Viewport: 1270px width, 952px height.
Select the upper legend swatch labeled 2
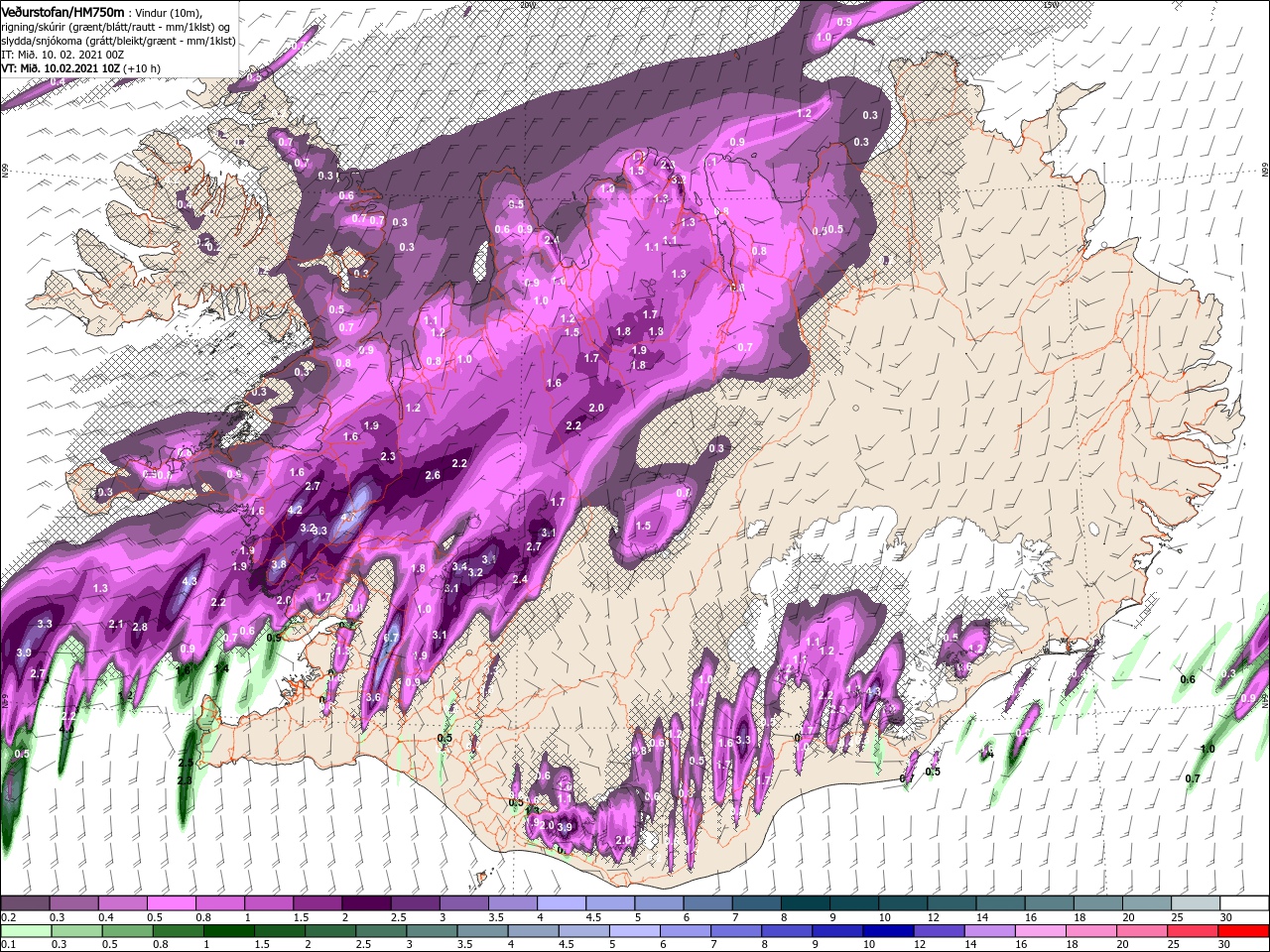pyautogui.click(x=365, y=903)
